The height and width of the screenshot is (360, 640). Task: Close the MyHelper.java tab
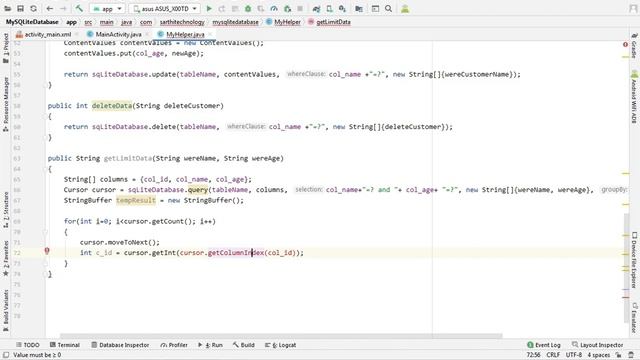pos(210,34)
